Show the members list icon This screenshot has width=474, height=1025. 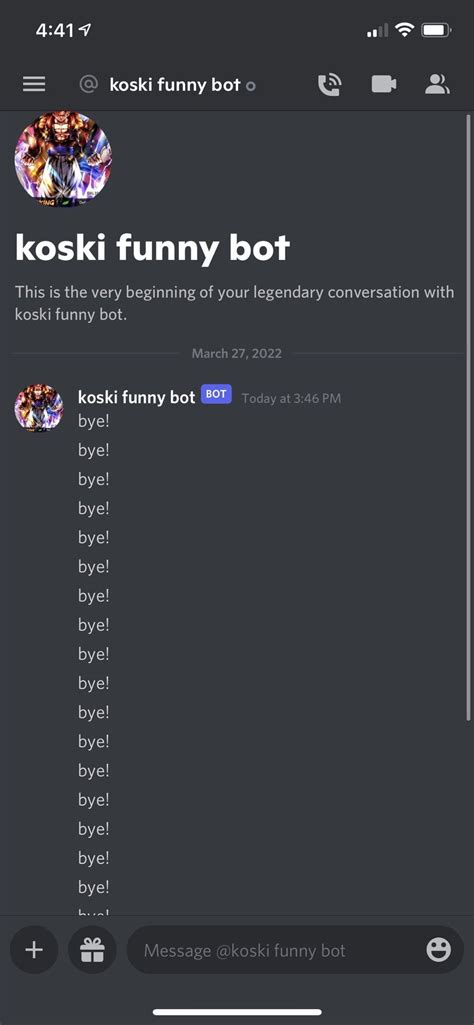pos(437,84)
